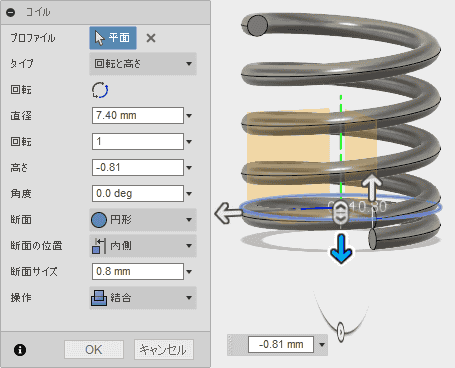Click the info icon at dialog bottom
This screenshot has width=455, height=368.
click(20, 350)
